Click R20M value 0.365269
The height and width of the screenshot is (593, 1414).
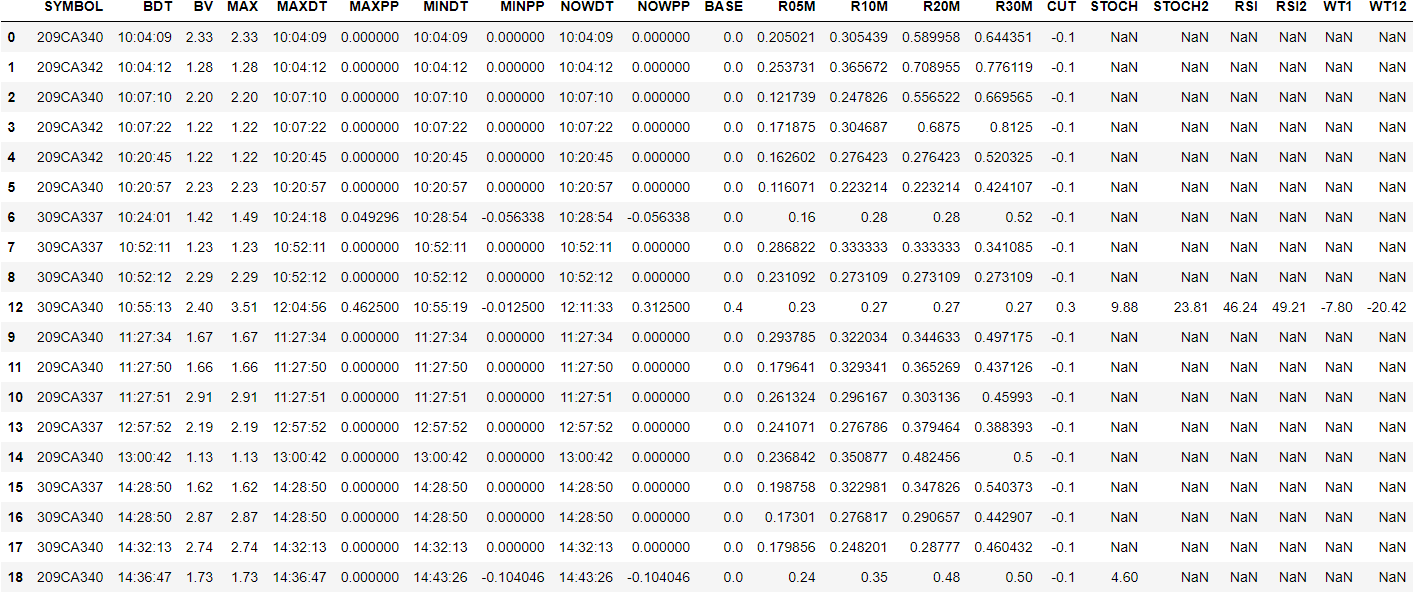pos(931,368)
